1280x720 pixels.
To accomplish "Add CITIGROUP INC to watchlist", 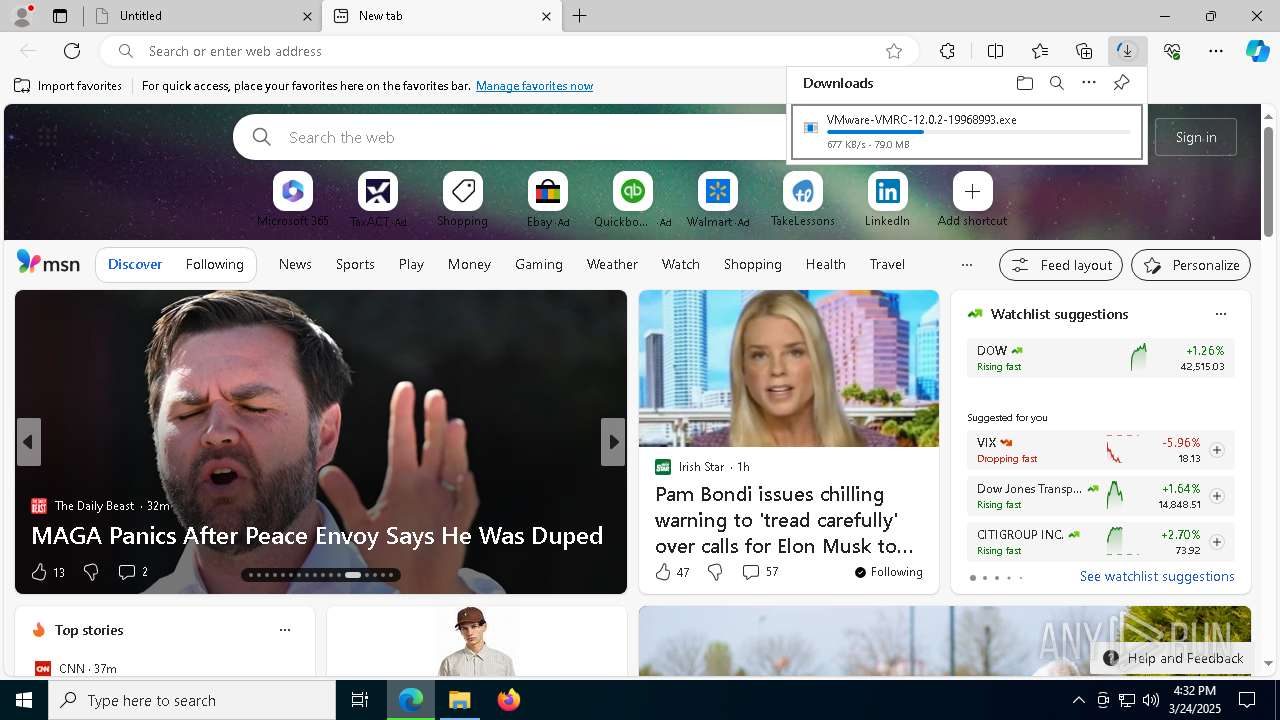I will pos(1216,542).
